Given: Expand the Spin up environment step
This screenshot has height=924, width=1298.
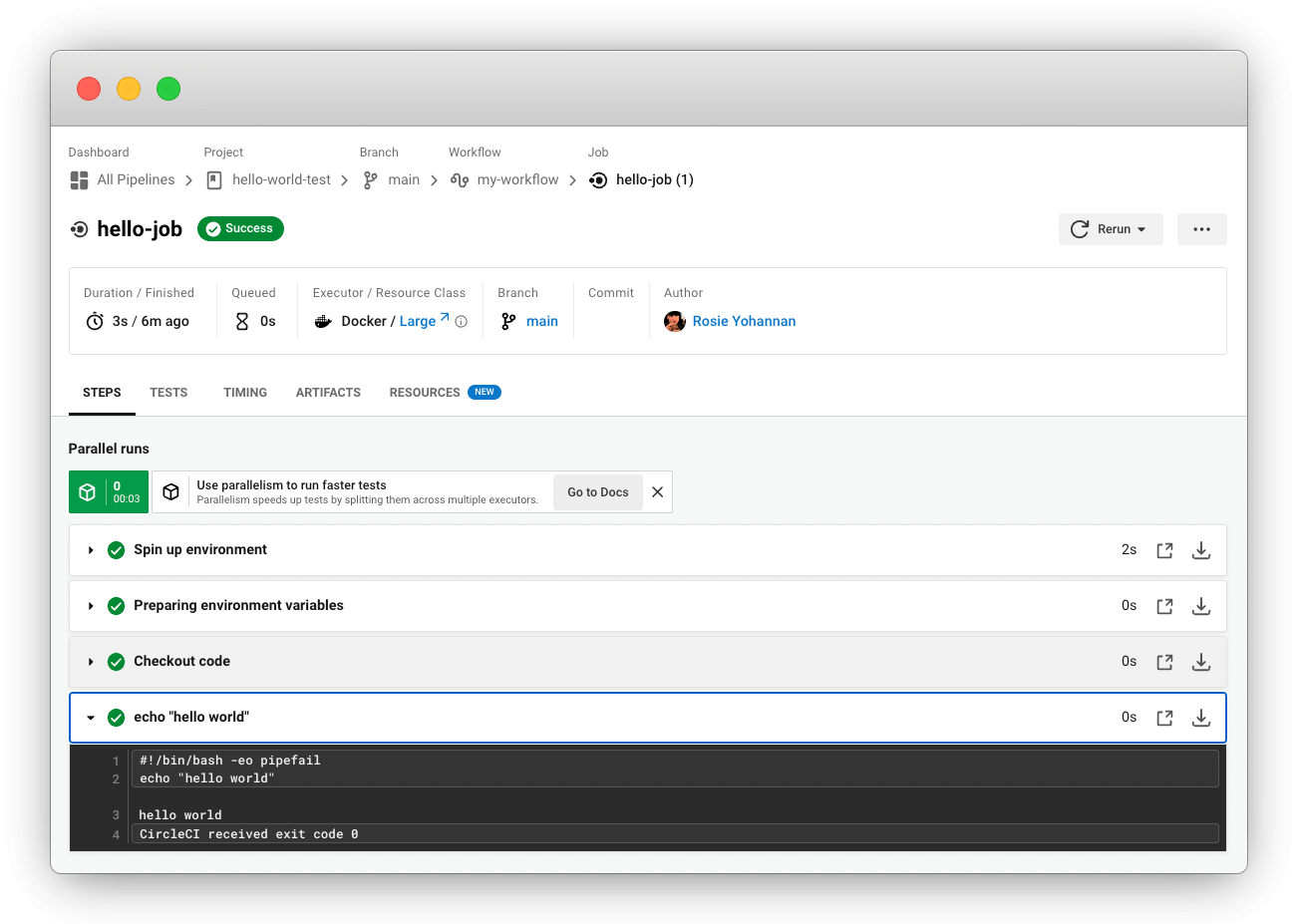Looking at the screenshot, I should tap(90, 549).
